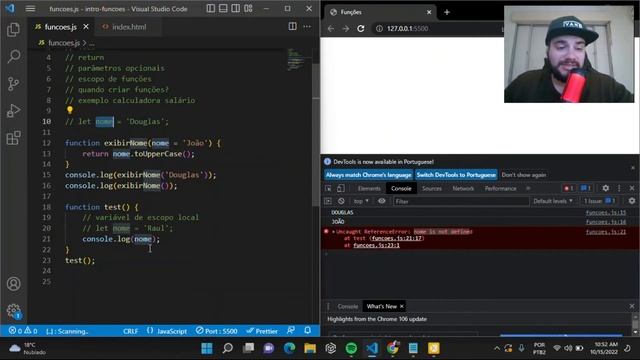
Task: Open File Explorer from taskbar
Action: click(x=310, y=348)
